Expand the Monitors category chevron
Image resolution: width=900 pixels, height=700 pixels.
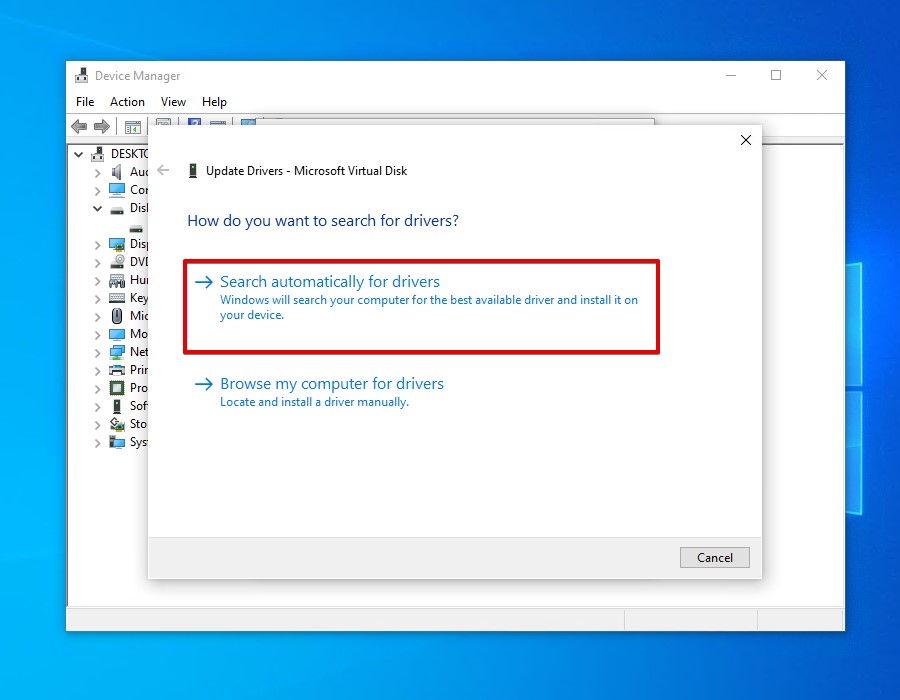(98, 335)
